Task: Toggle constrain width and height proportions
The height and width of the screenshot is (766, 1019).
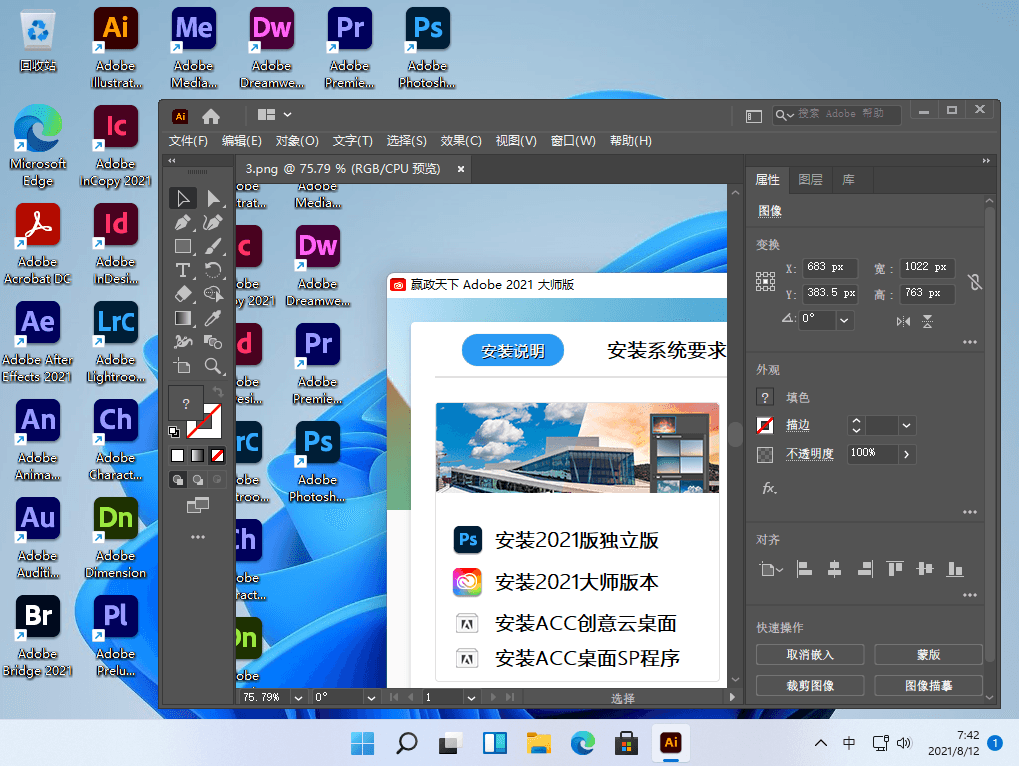Action: click(x=974, y=281)
